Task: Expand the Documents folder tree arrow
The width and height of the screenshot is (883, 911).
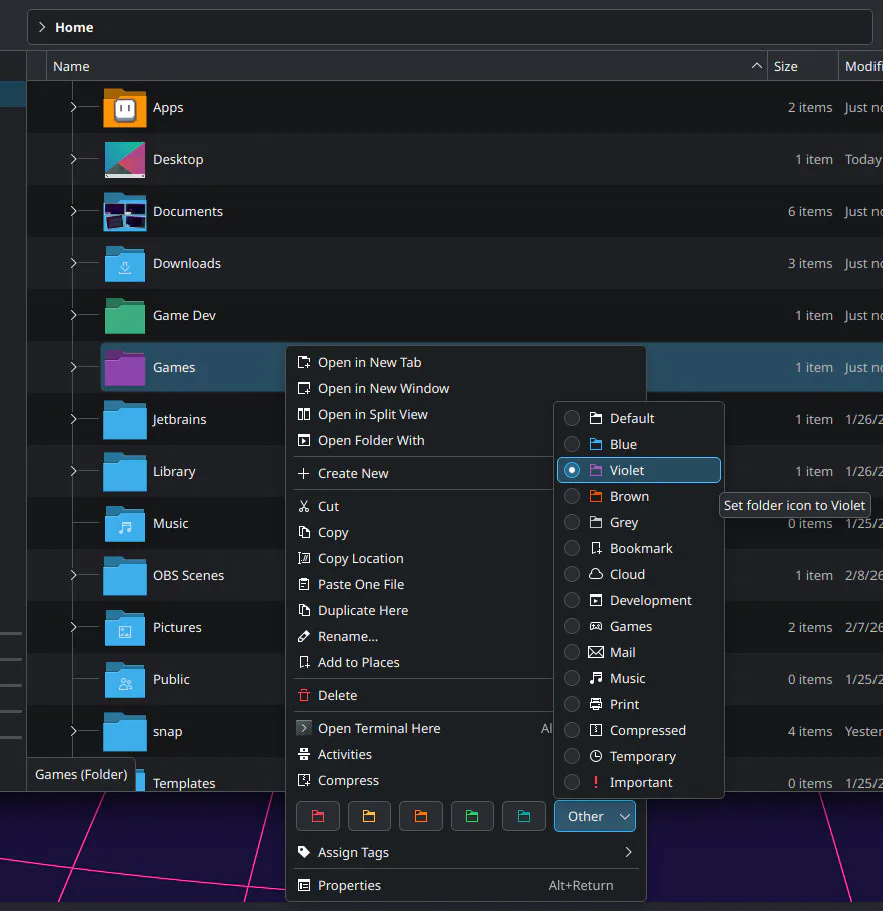Action: coord(73,211)
